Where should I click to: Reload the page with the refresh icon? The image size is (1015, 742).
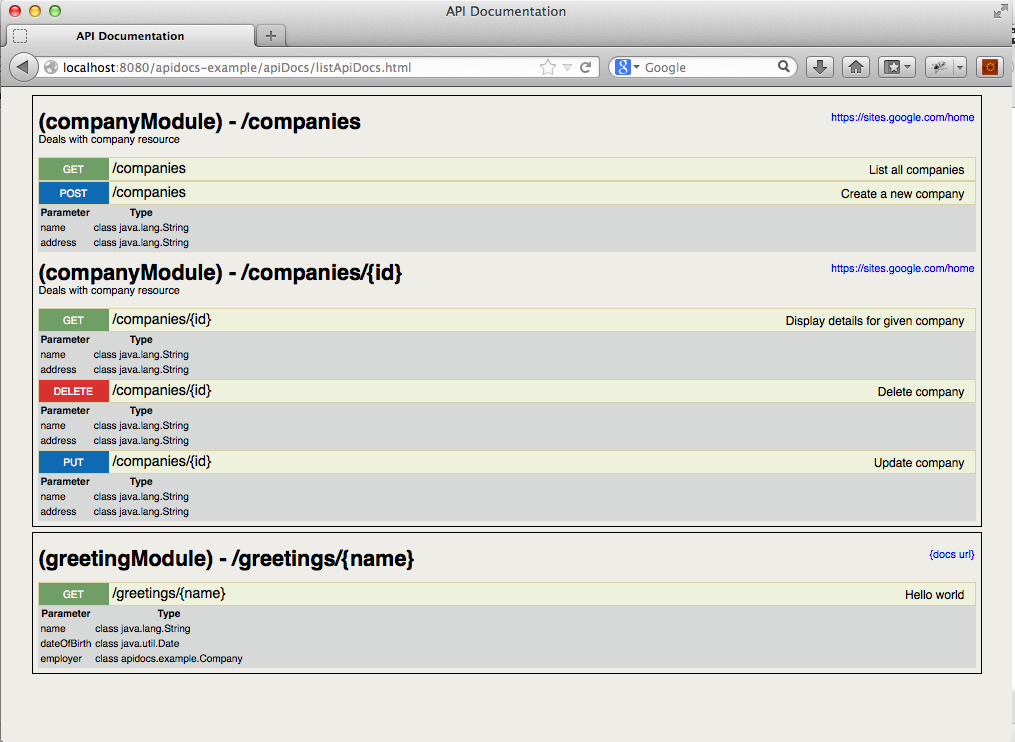coord(586,67)
